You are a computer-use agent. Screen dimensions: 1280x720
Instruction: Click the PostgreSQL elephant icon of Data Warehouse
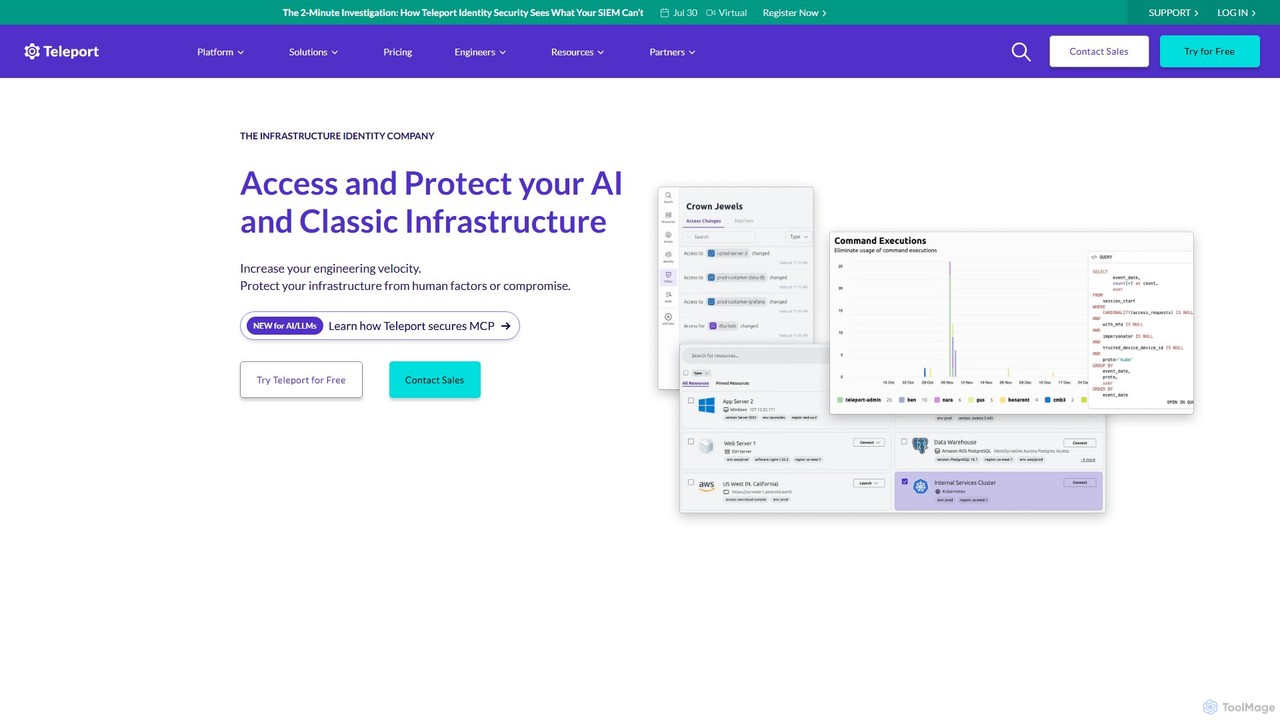coord(920,445)
